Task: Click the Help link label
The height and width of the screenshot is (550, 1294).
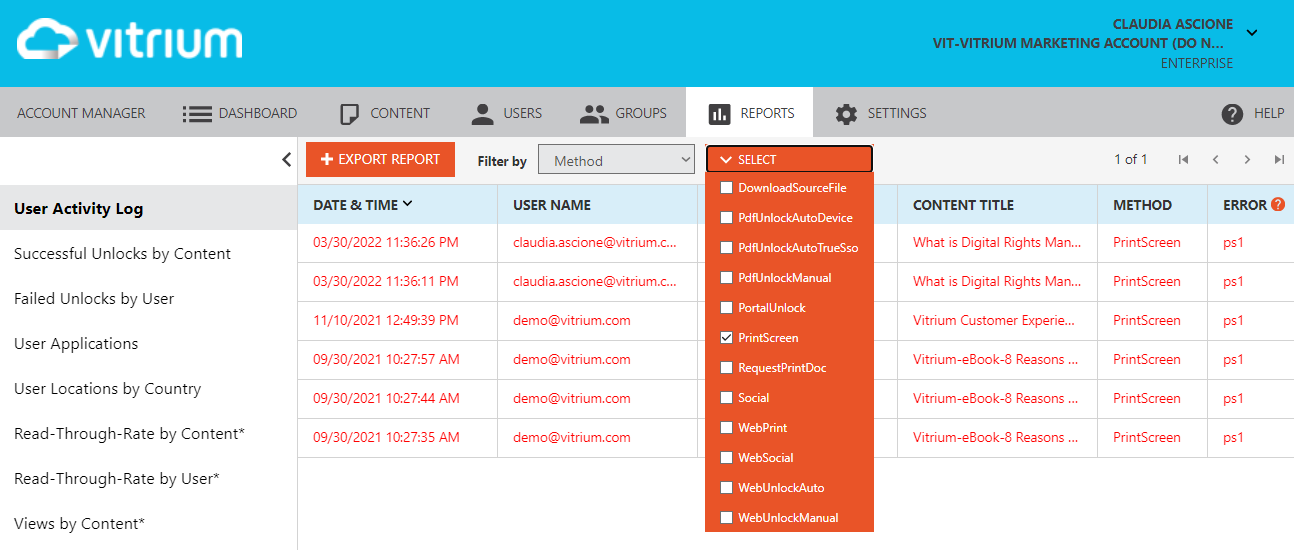Action: click(1269, 114)
